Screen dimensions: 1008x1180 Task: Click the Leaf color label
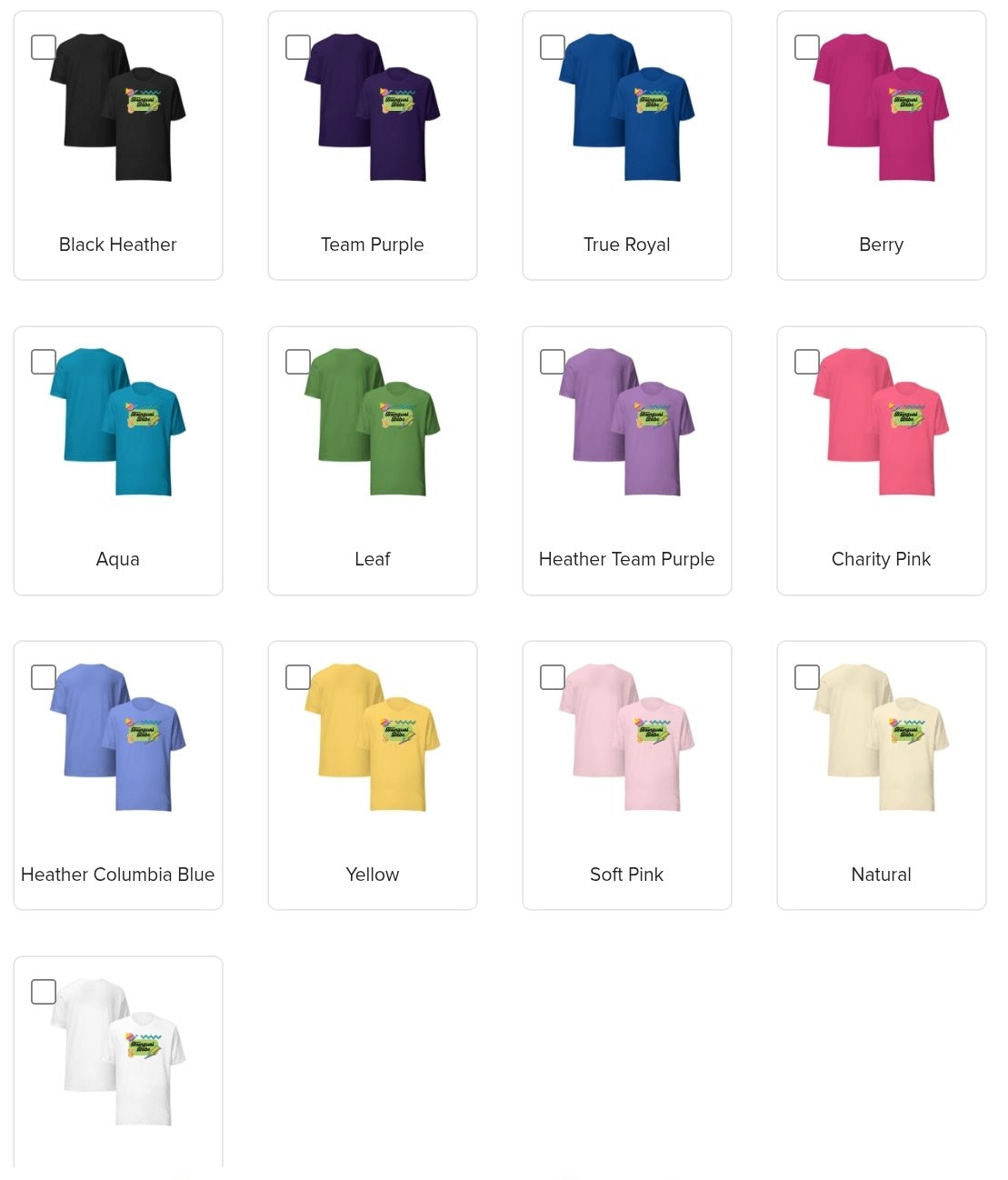coord(373,559)
